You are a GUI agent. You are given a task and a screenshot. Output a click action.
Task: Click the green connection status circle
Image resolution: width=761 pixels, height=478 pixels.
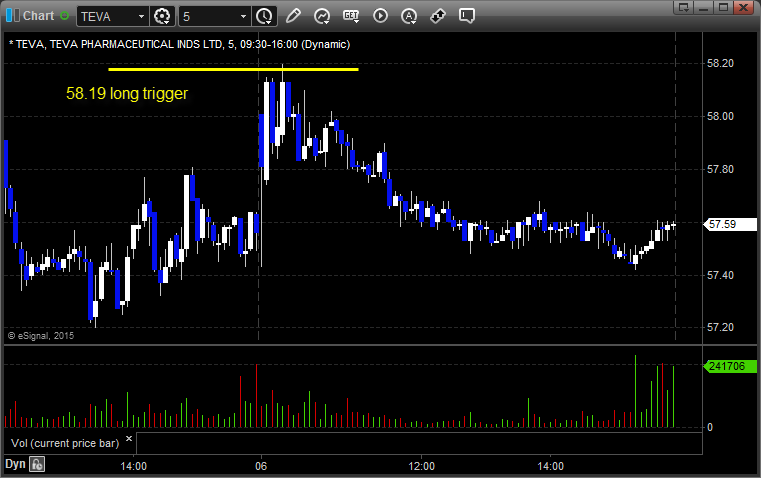64,16
